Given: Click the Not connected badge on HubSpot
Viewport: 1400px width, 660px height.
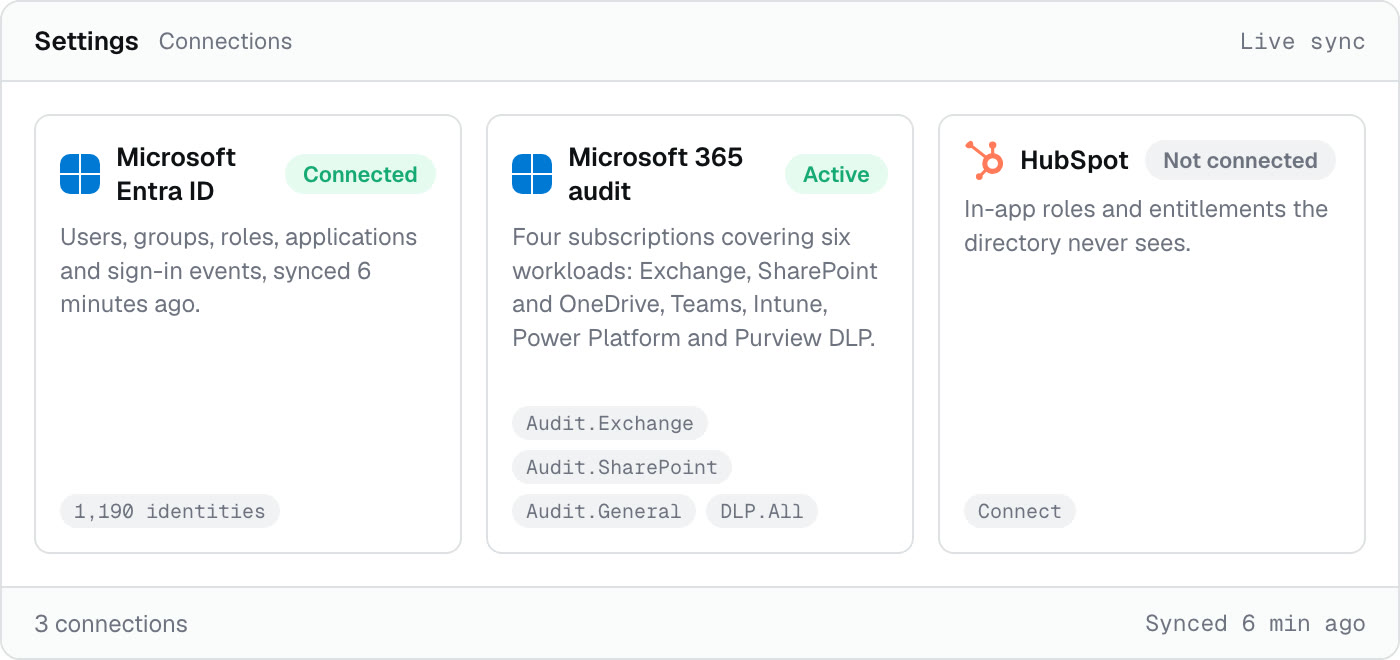Looking at the screenshot, I should pyautogui.click(x=1240, y=160).
